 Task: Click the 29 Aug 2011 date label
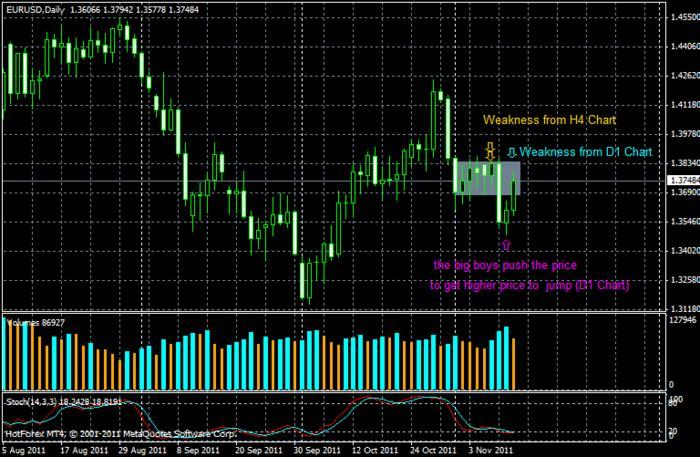[x=142, y=450]
